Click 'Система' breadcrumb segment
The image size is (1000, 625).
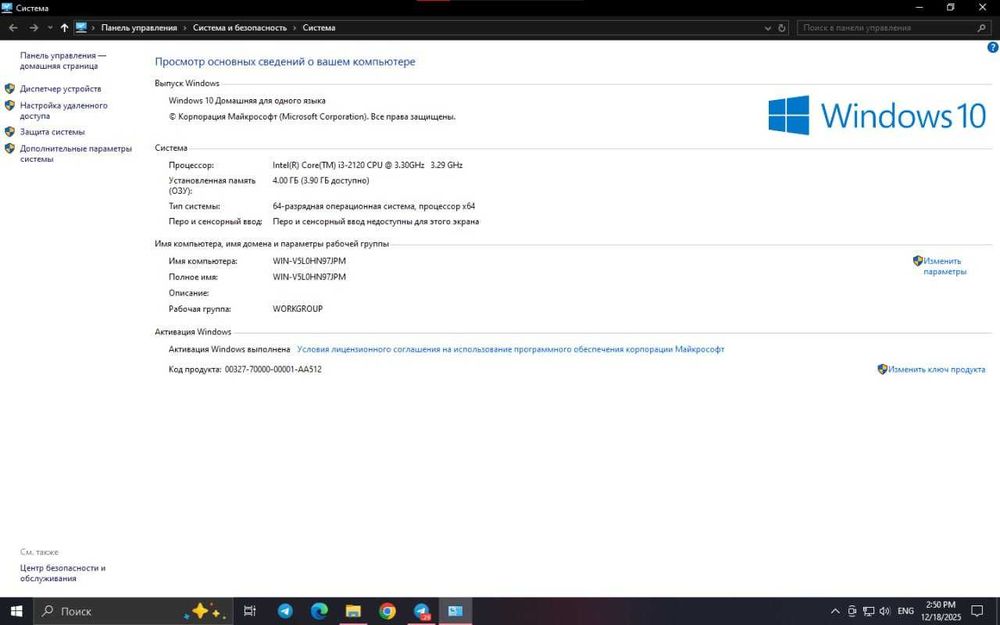pos(319,28)
